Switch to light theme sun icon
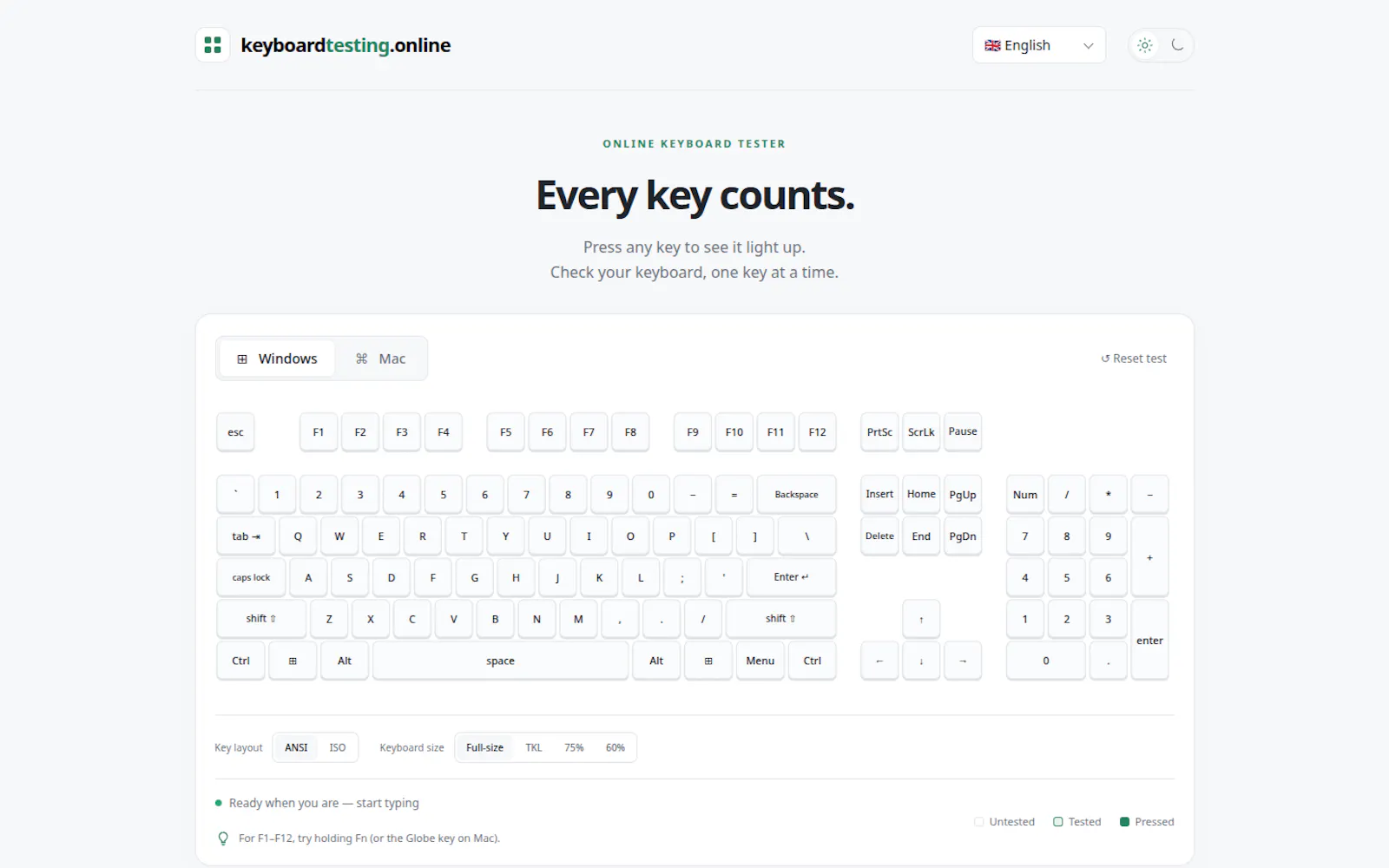Viewport: 1389px width, 868px height. (x=1145, y=45)
